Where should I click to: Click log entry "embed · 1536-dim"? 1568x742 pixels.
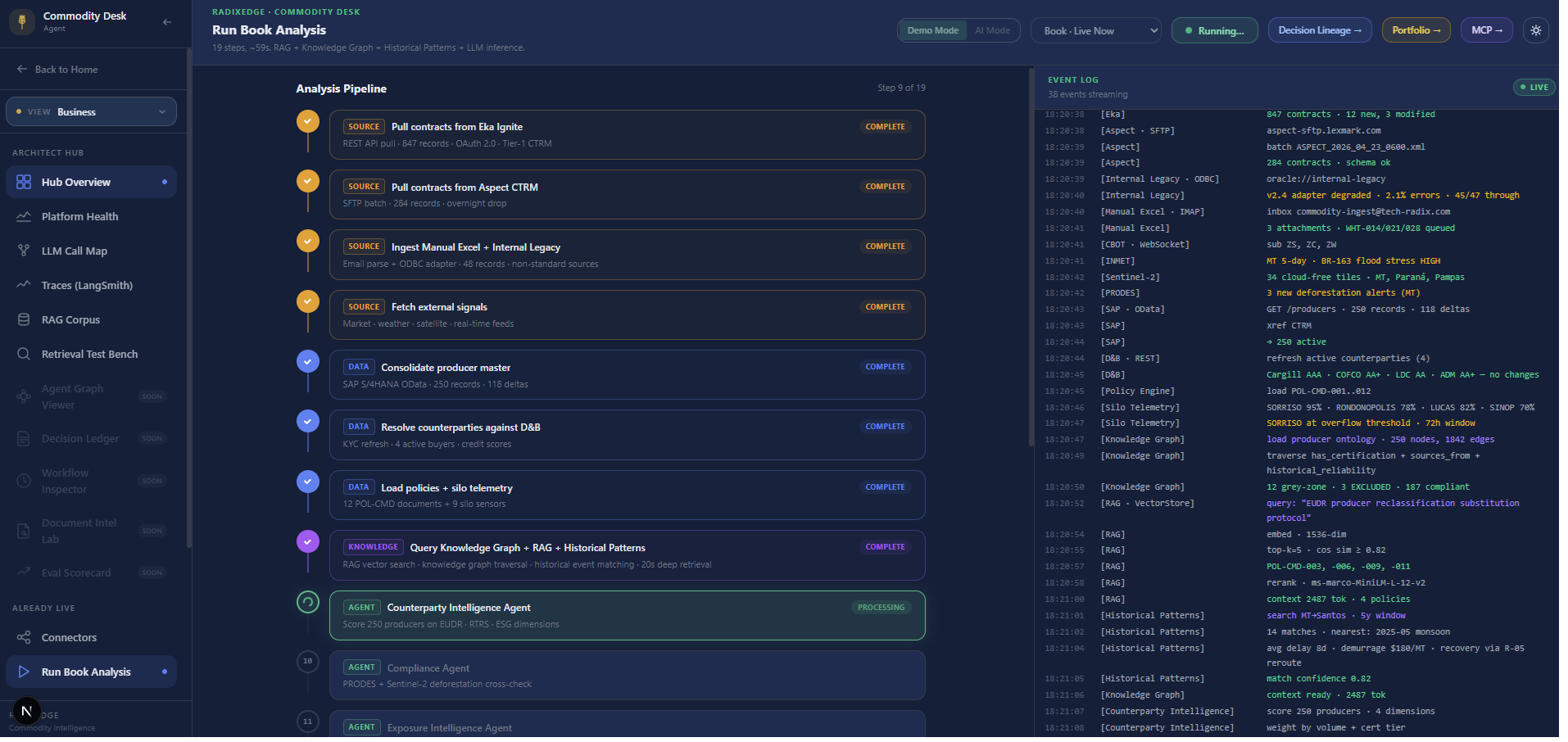pyautogui.click(x=1307, y=535)
